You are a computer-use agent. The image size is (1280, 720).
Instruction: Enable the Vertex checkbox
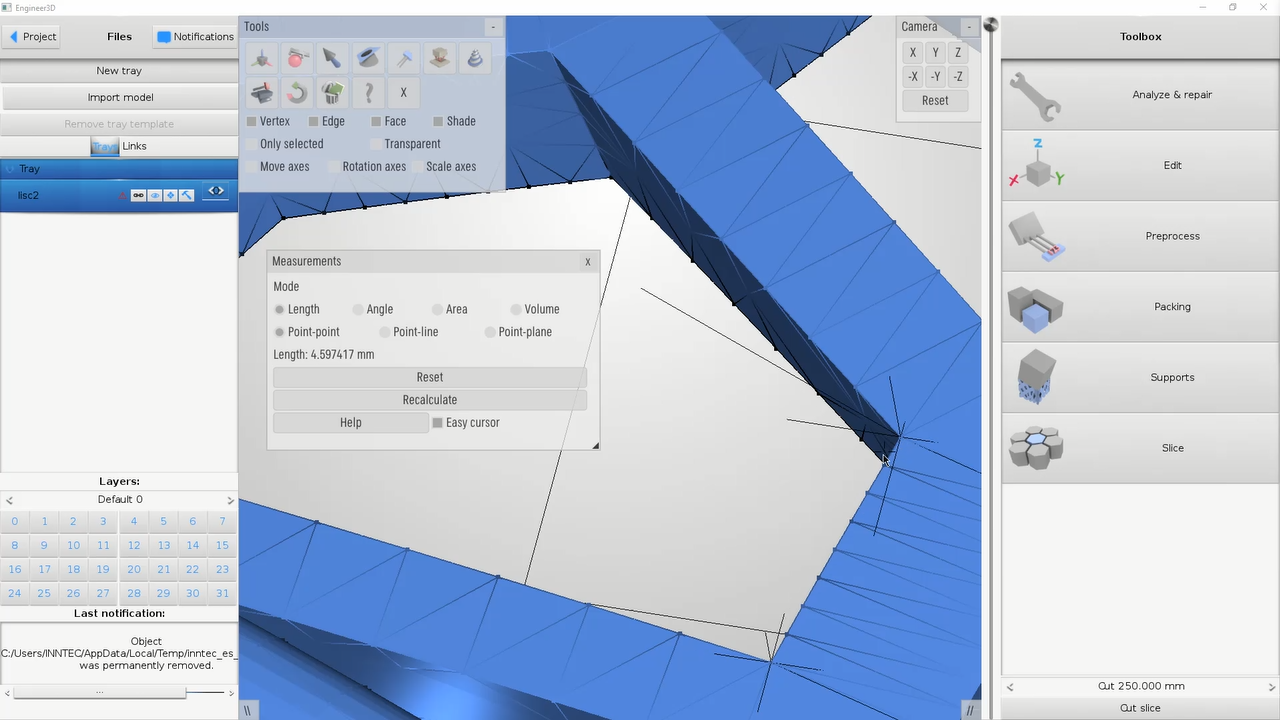pos(252,122)
